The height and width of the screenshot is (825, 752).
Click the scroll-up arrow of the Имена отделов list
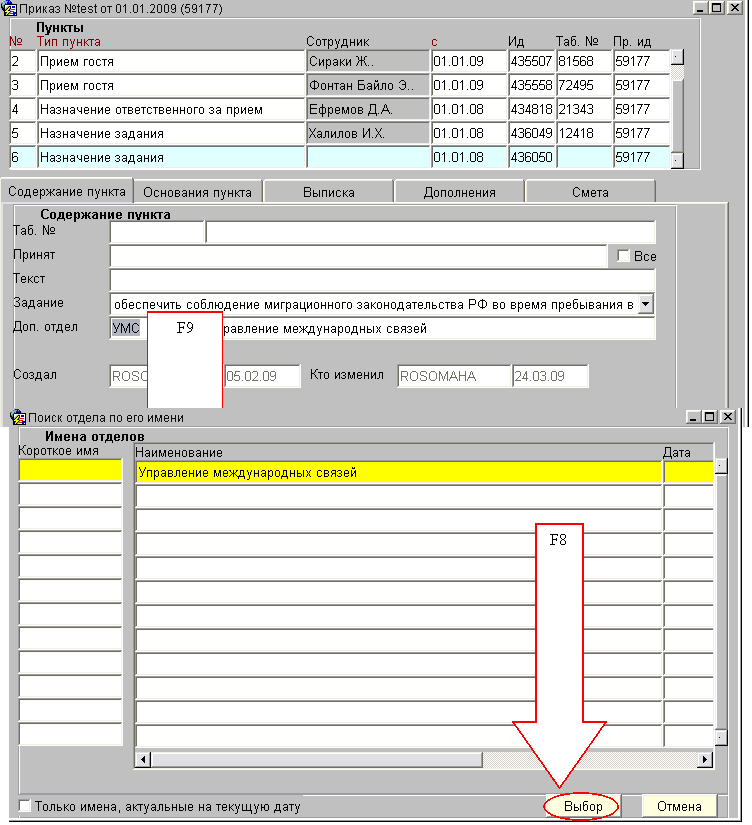pos(720,465)
